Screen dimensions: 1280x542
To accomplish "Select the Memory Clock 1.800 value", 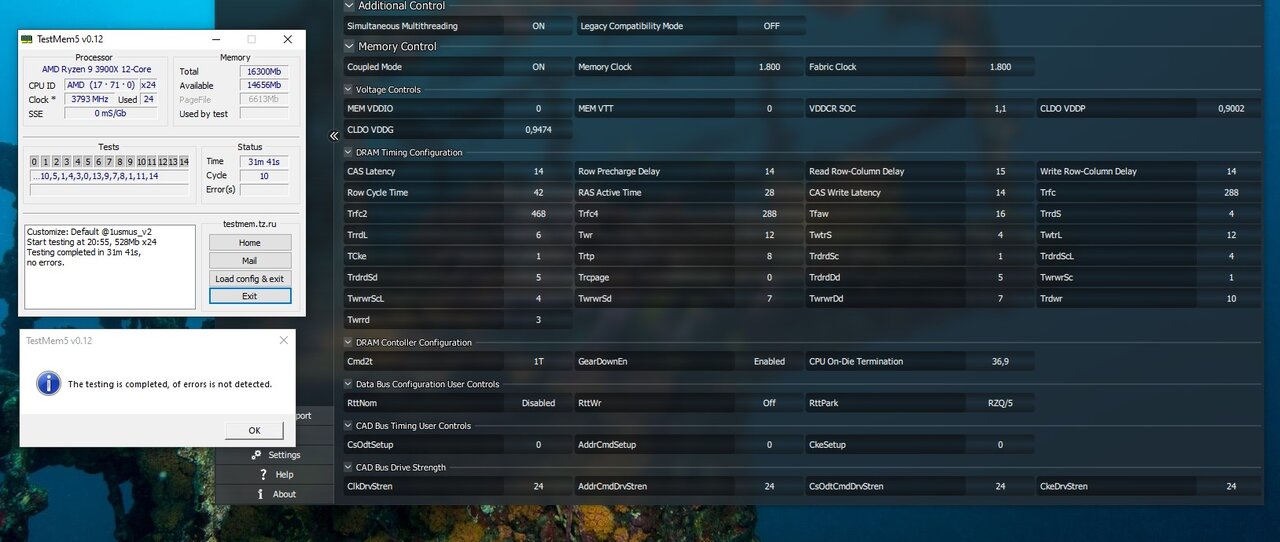I will click(x=769, y=67).
